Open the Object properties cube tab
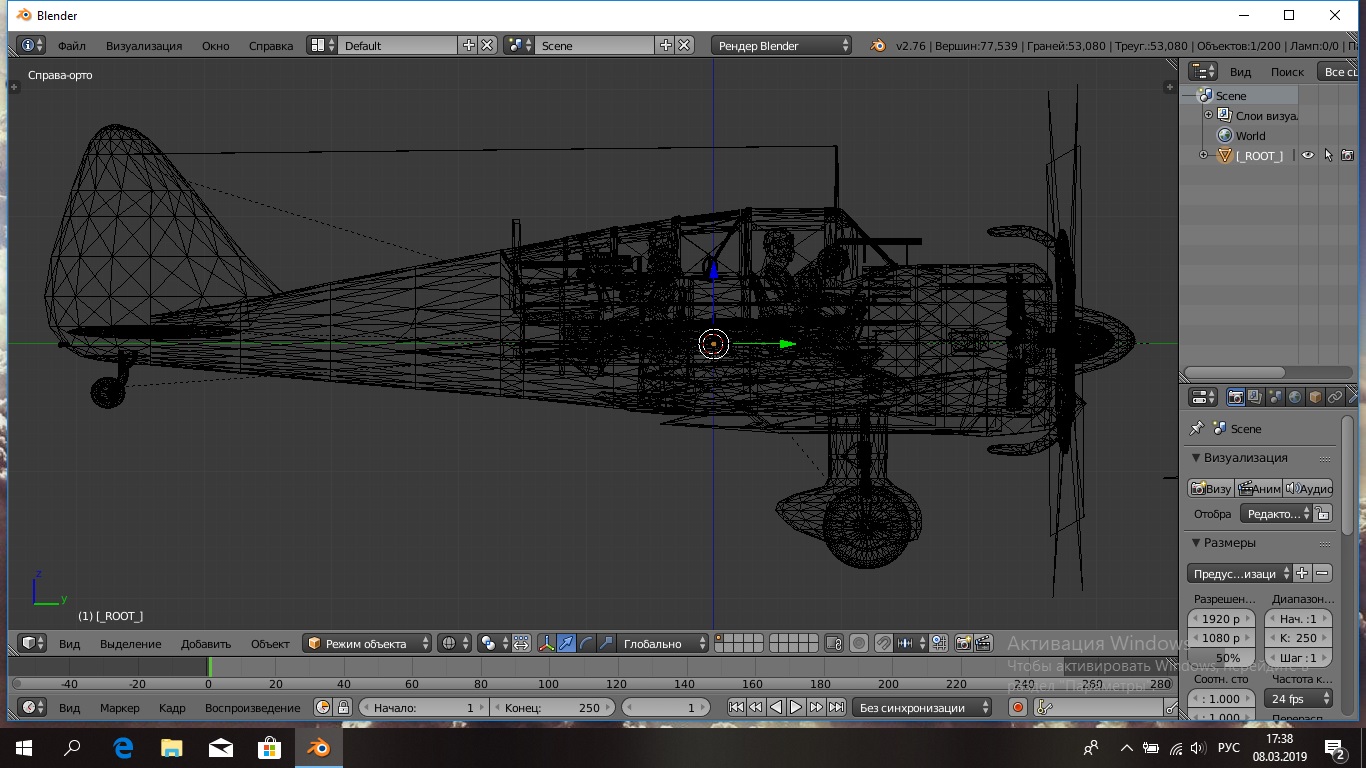1366x768 pixels. click(1315, 398)
